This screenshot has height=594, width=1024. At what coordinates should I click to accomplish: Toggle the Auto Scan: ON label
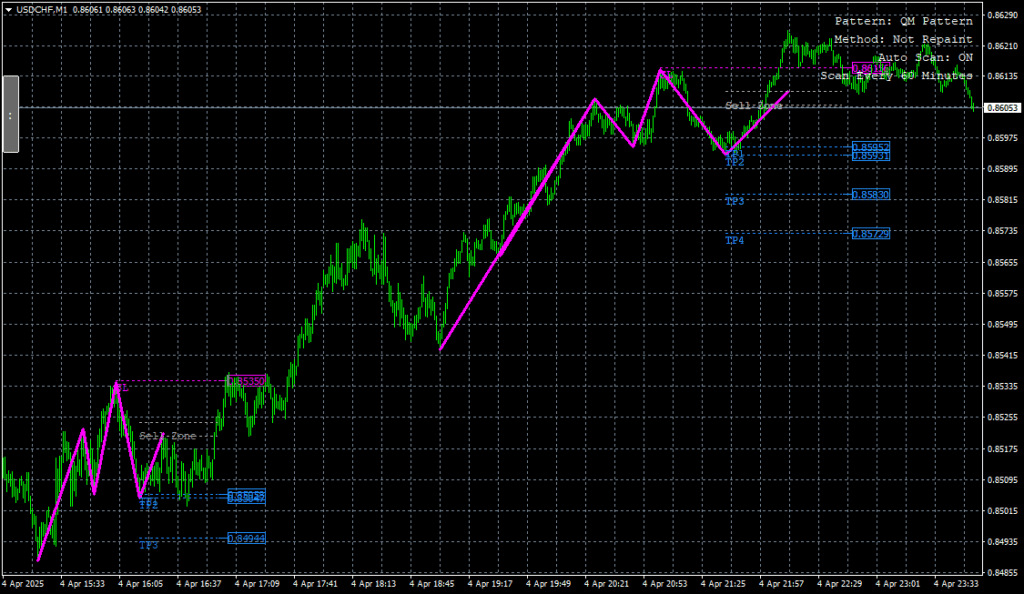pos(924,58)
